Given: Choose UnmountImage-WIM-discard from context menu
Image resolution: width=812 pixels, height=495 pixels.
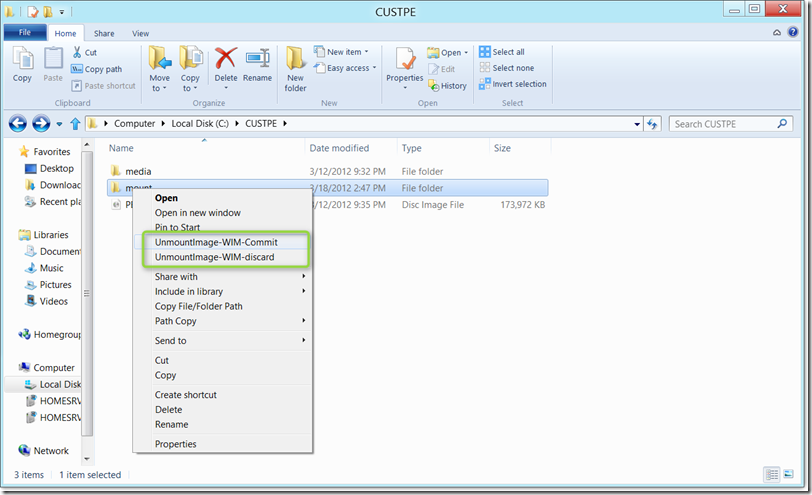Looking at the screenshot, I should [x=214, y=257].
